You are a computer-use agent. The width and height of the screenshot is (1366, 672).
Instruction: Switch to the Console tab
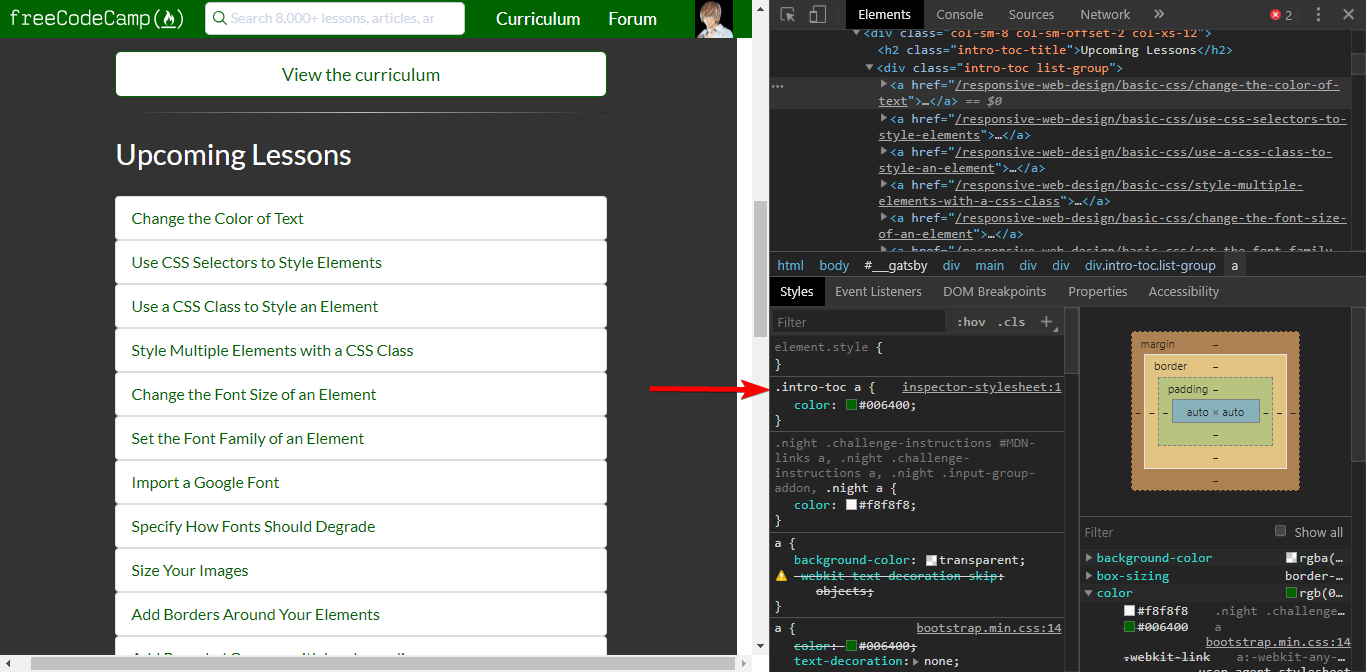pos(959,14)
